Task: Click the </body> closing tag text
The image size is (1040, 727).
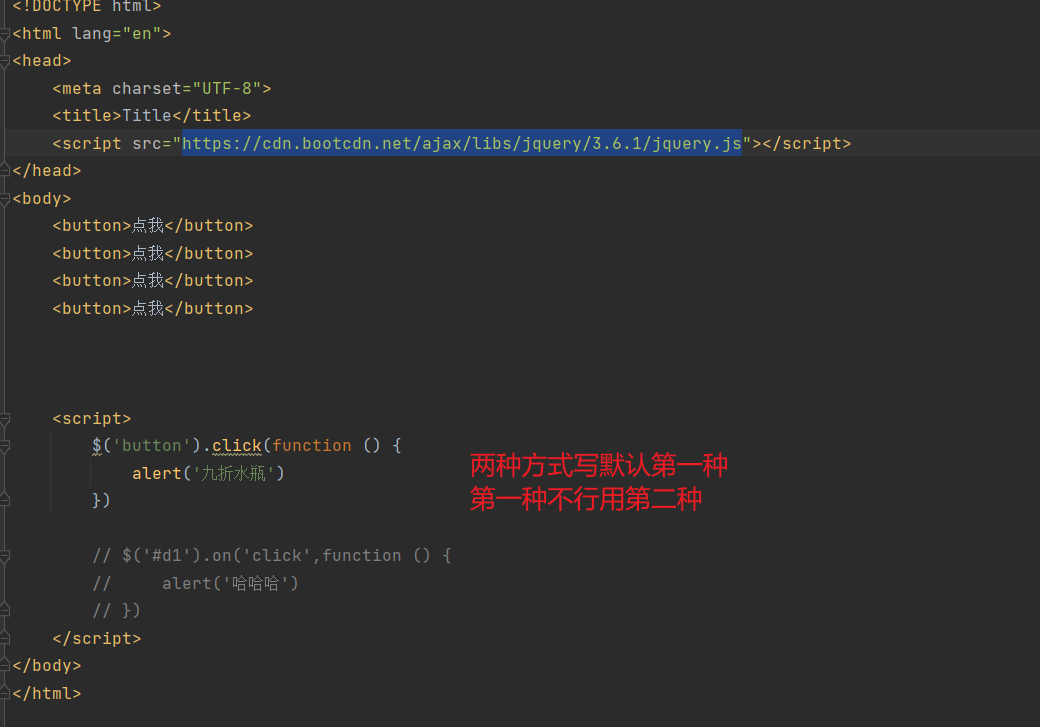Action: tap(46, 666)
